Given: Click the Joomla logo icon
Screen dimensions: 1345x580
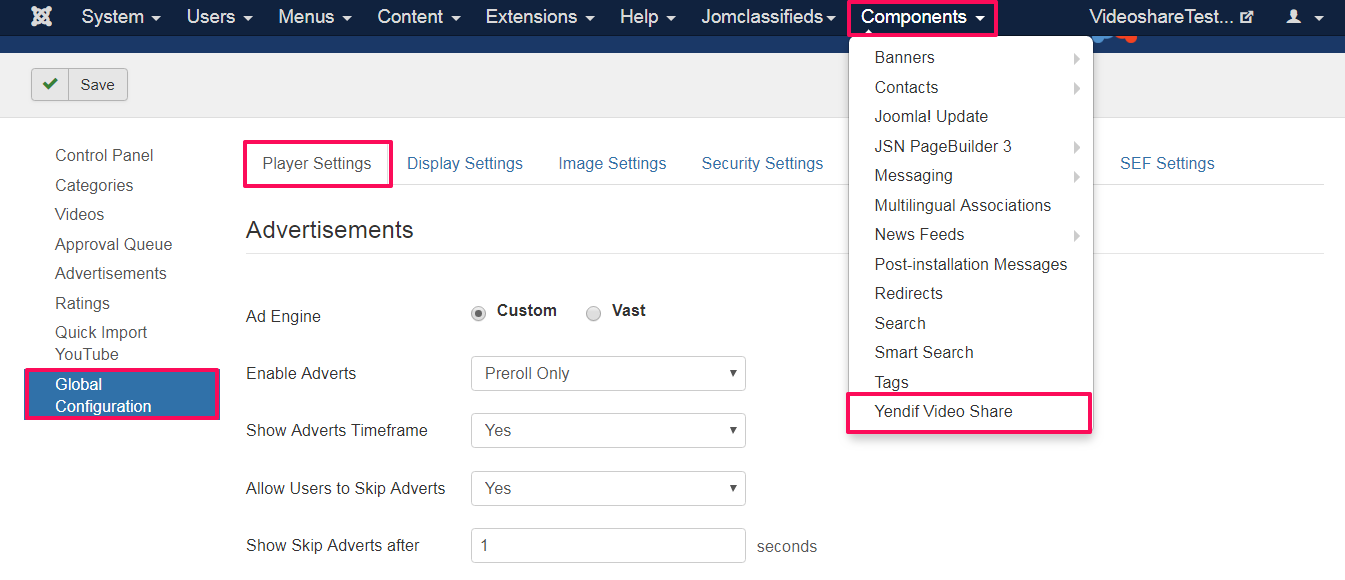Looking at the screenshot, I should point(42,17).
